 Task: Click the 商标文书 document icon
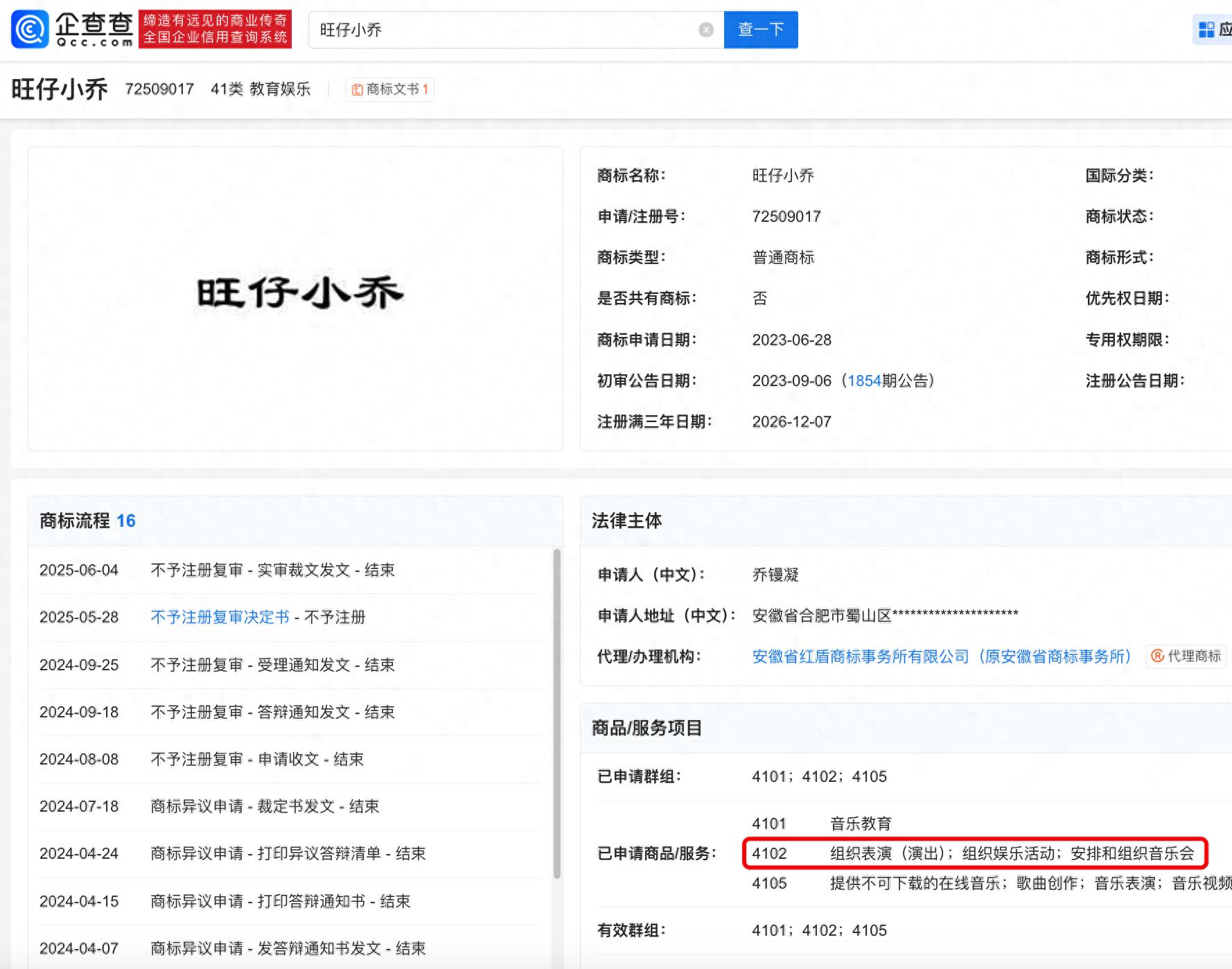(x=358, y=89)
